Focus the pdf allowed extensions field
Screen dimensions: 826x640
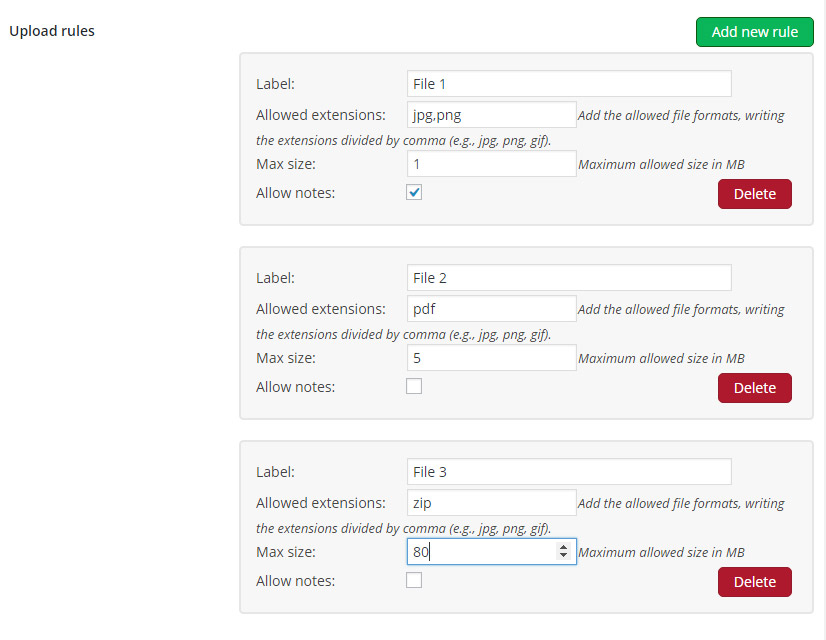[x=491, y=309]
